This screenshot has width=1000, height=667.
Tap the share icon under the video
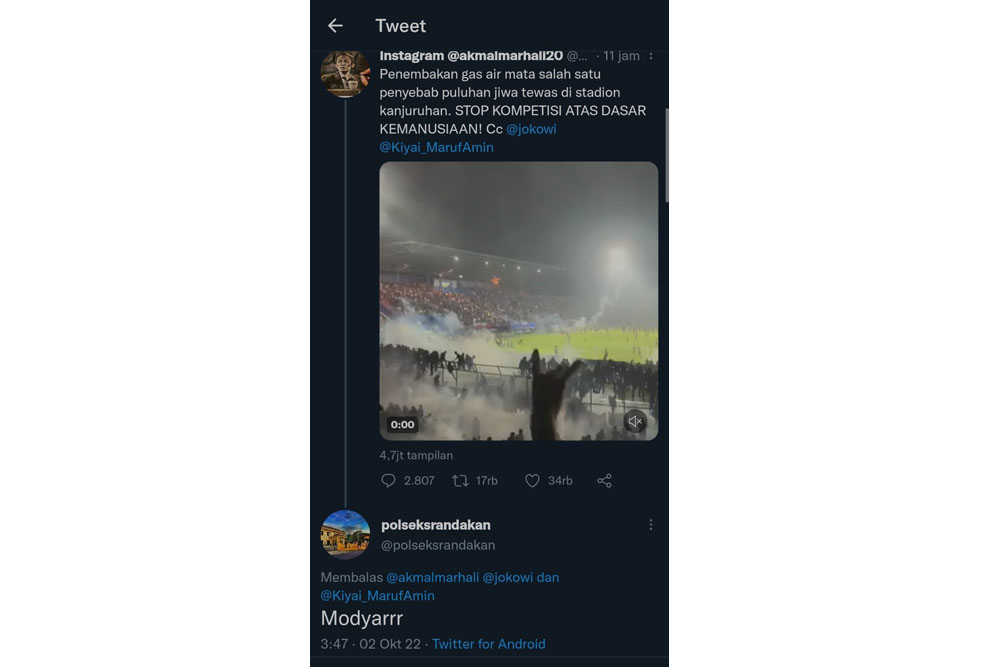(x=605, y=480)
